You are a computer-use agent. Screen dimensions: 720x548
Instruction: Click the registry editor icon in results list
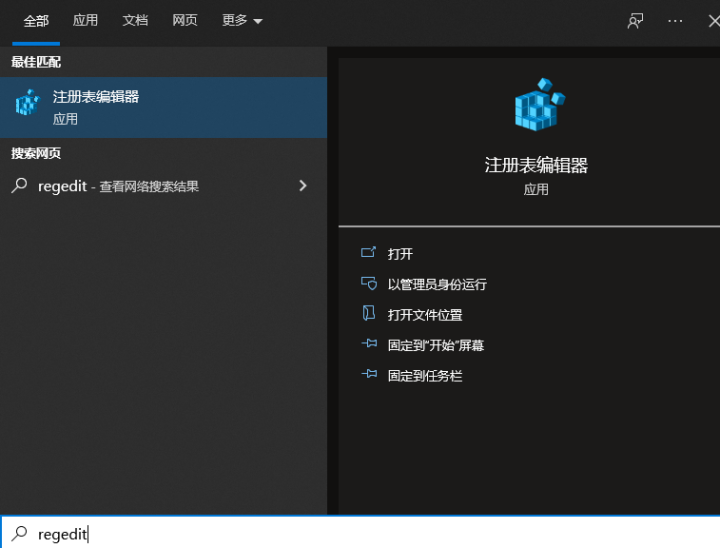[28, 103]
